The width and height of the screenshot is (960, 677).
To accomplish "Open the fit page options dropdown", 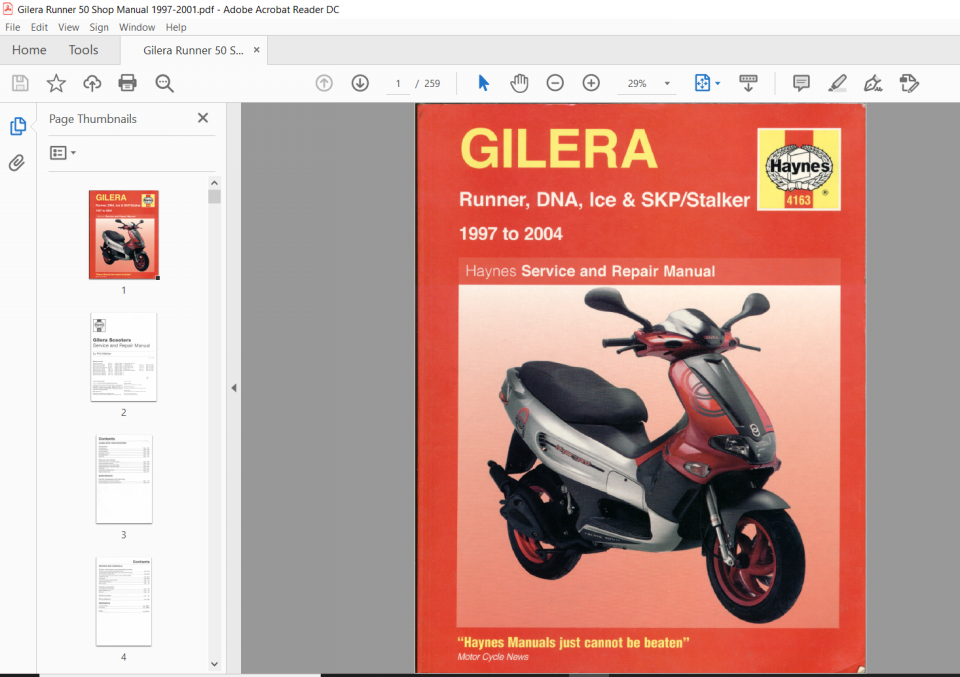I will (x=717, y=84).
